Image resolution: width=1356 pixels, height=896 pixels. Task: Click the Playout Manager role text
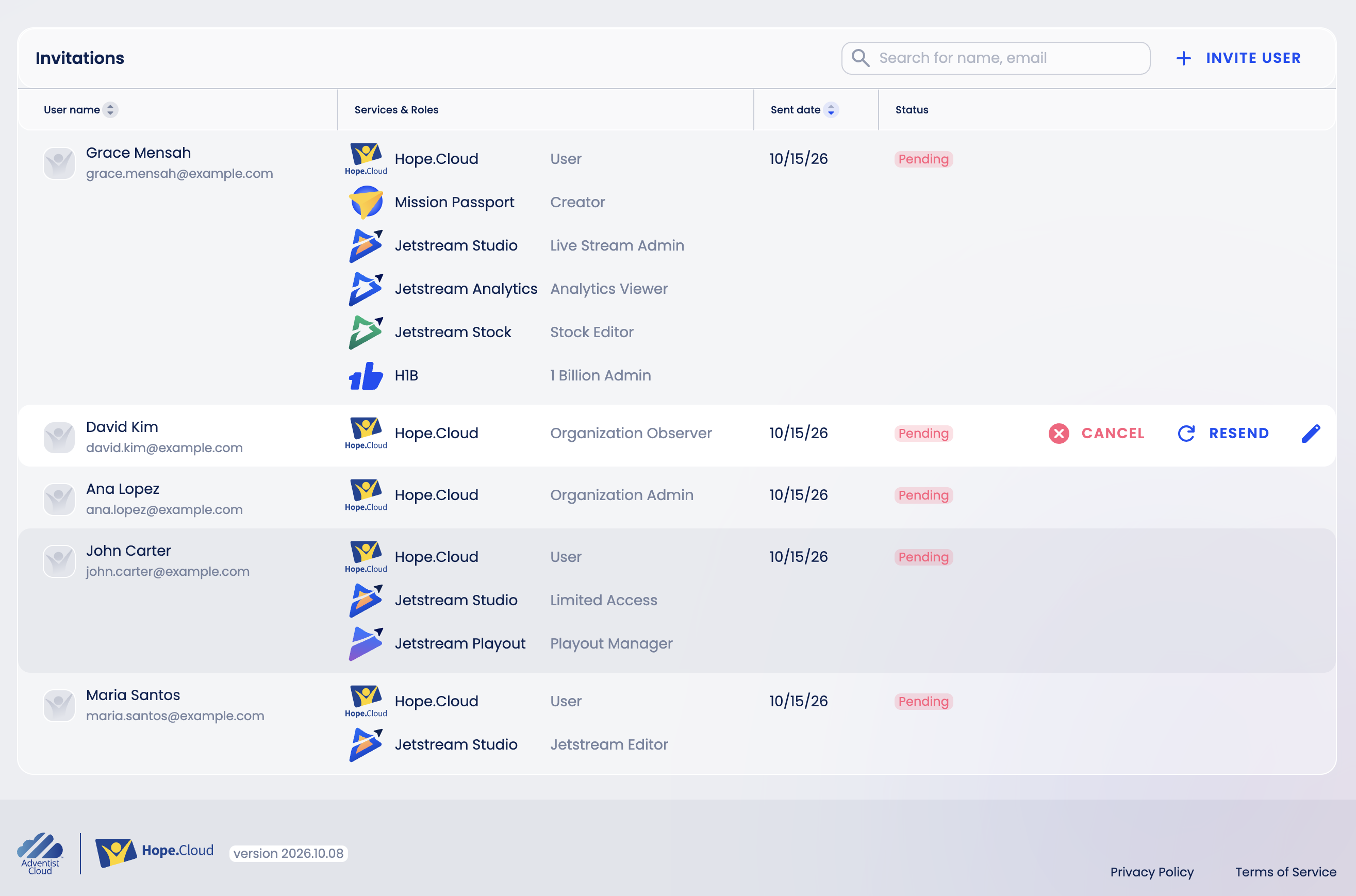click(x=611, y=644)
